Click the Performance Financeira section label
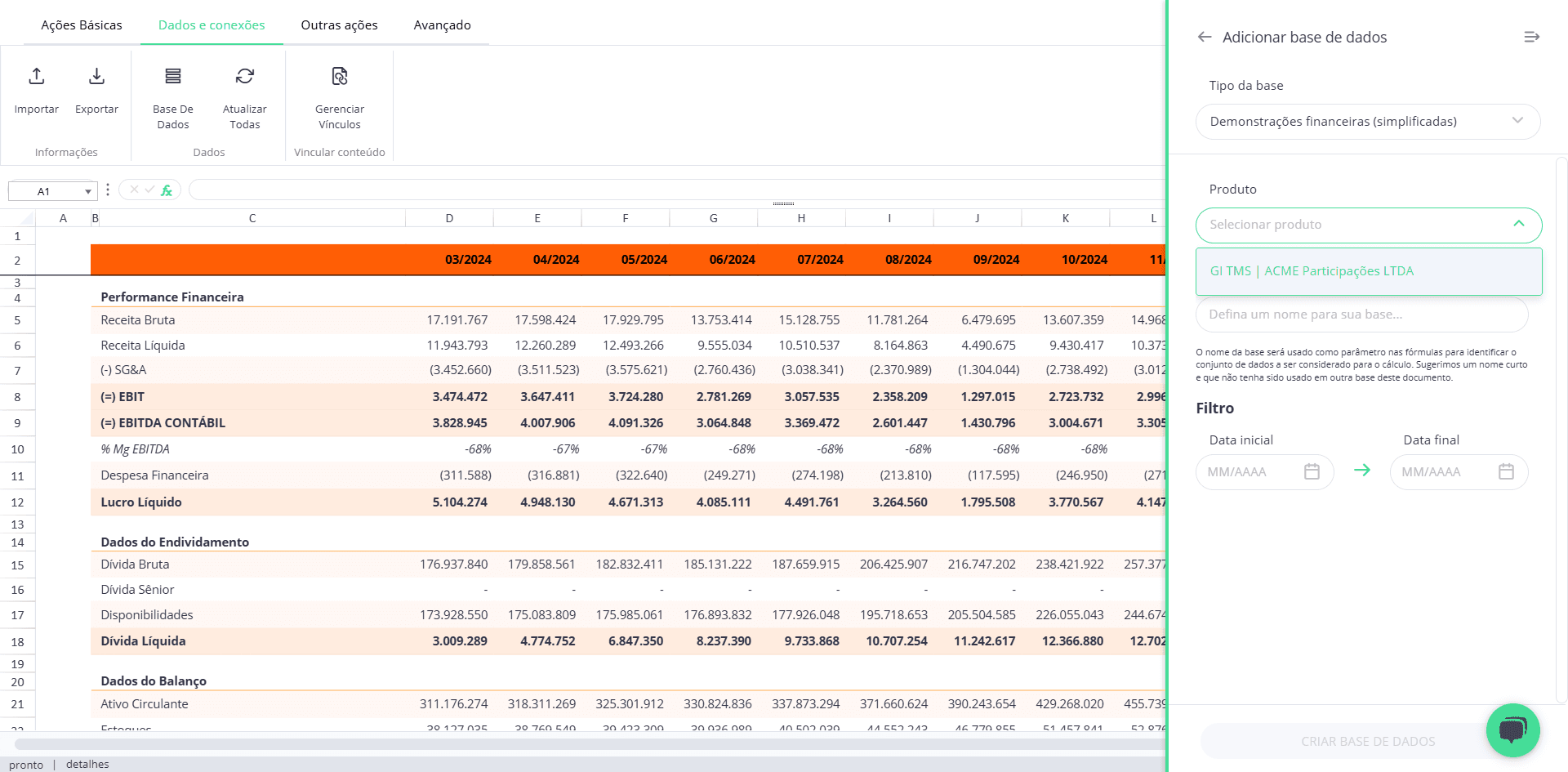The height and width of the screenshot is (772, 1568). coord(172,297)
